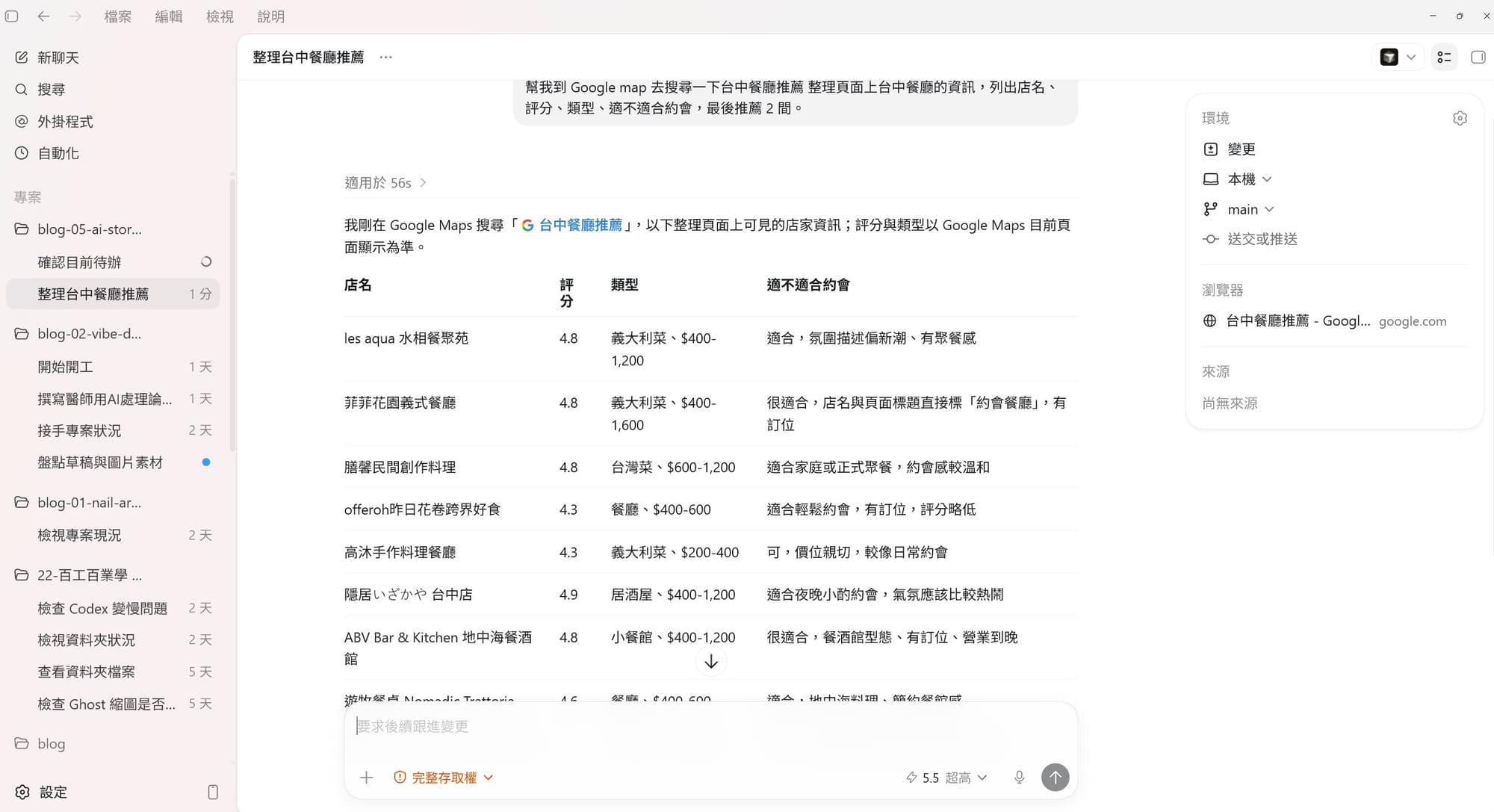
Task: Open environment settings gear in 環境 panel
Action: click(1460, 118)
